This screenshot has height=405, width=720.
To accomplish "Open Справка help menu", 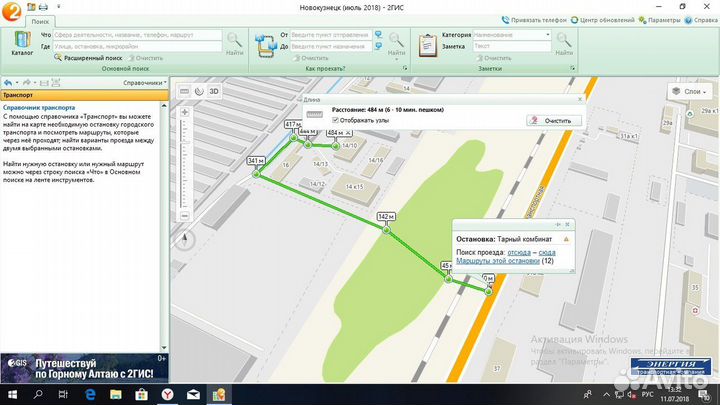I will coord(701,20).
